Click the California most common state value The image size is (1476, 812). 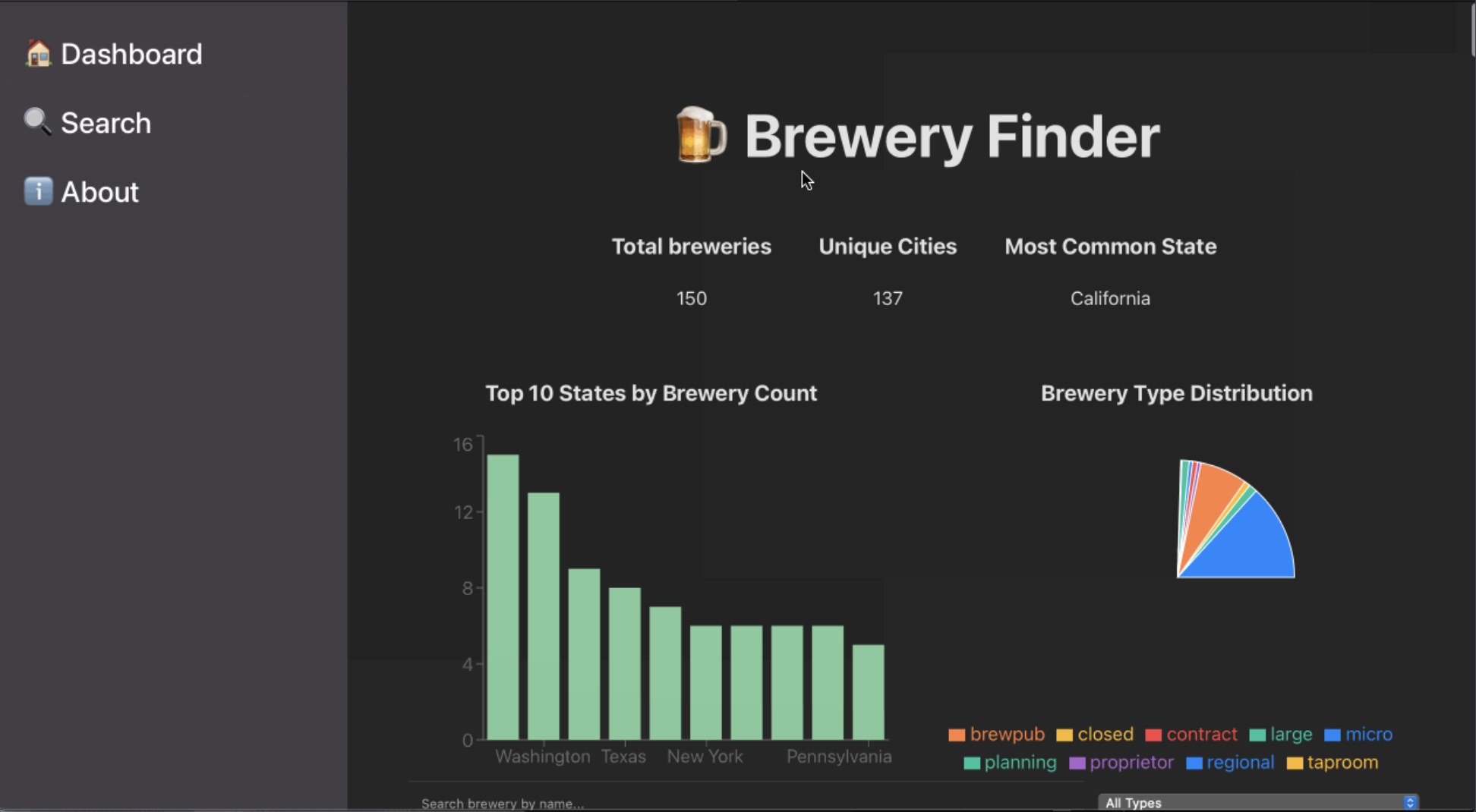(1110, 298)
